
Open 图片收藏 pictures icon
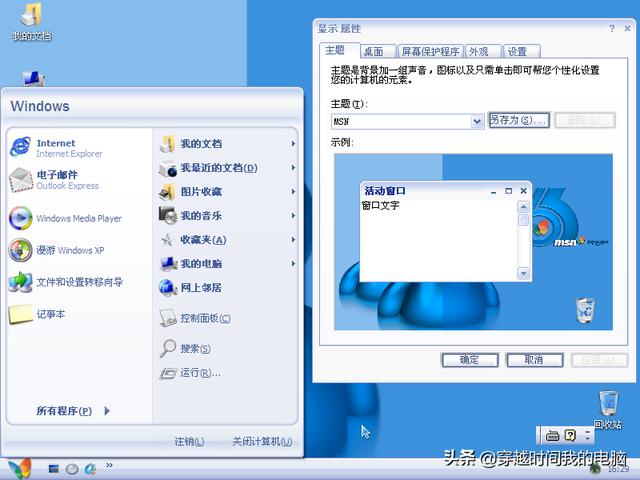(167, 192)
